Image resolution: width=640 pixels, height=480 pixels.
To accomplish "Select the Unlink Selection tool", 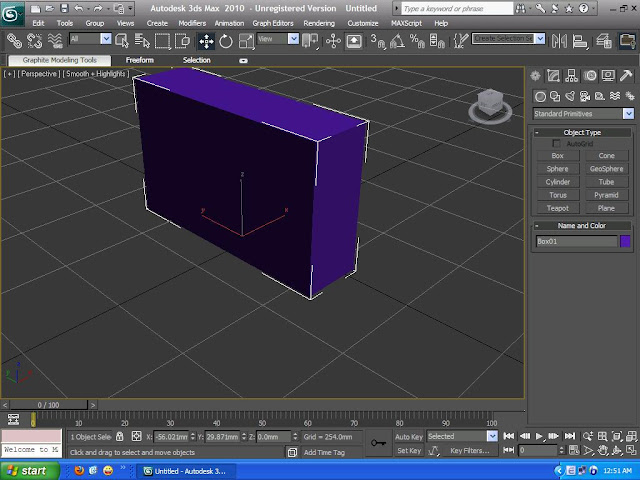I will (34, 40).
